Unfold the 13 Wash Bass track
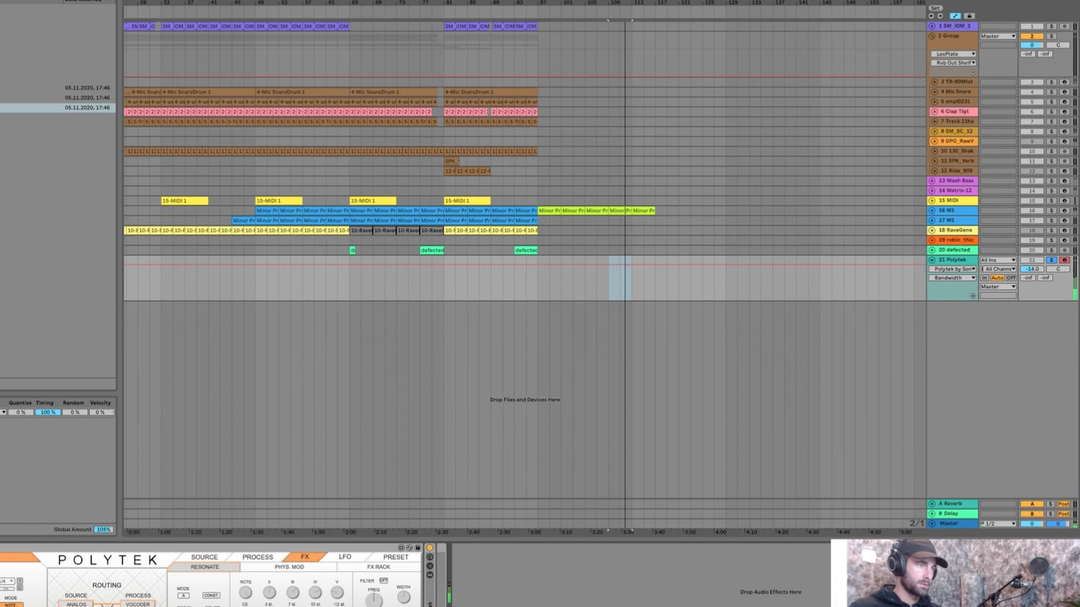The image size is (1080, 607). pos(934,181)
